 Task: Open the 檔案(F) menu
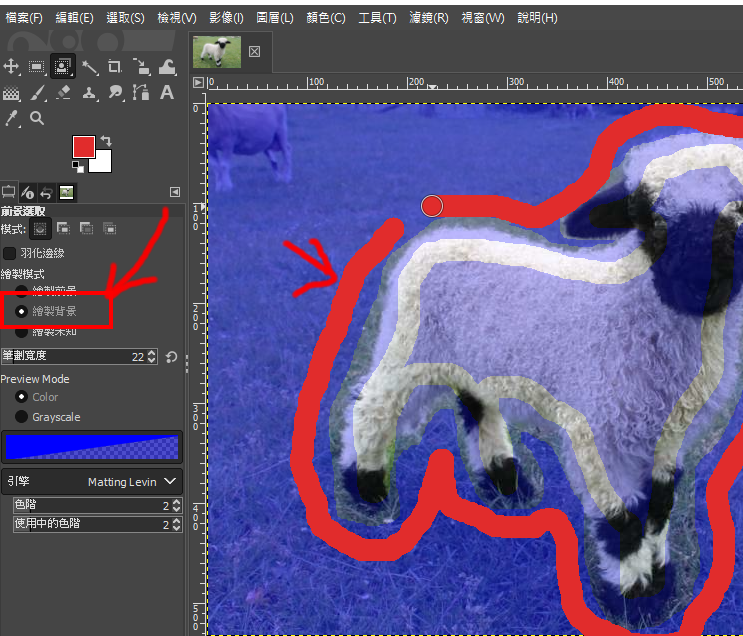click(x=24, y=18)
